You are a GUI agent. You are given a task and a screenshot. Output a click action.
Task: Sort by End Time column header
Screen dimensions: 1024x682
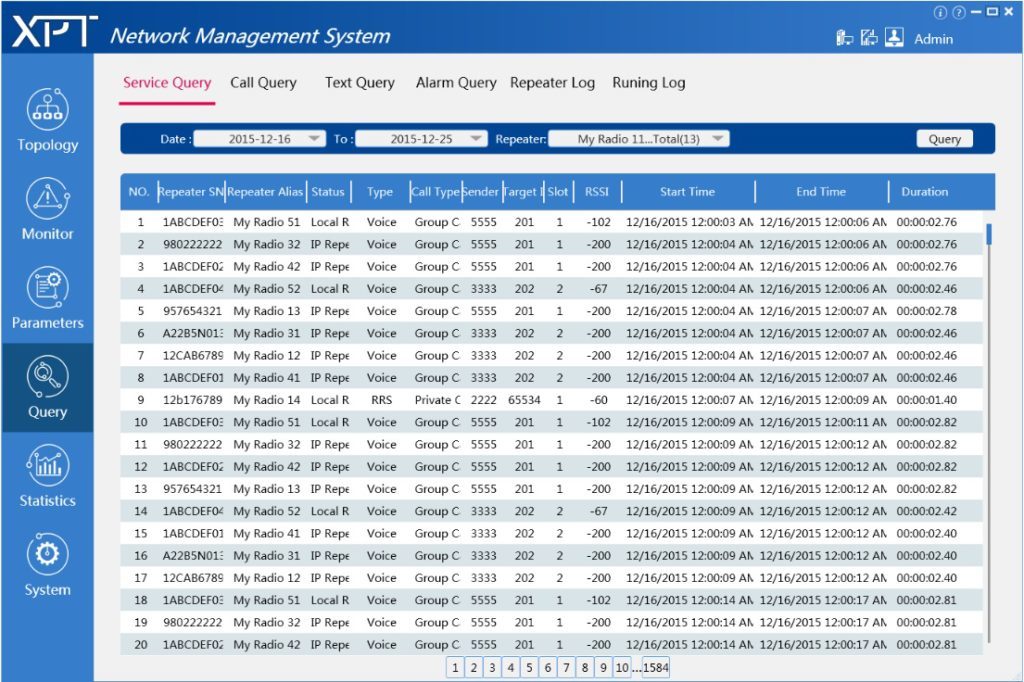click(x=821, y=192)
